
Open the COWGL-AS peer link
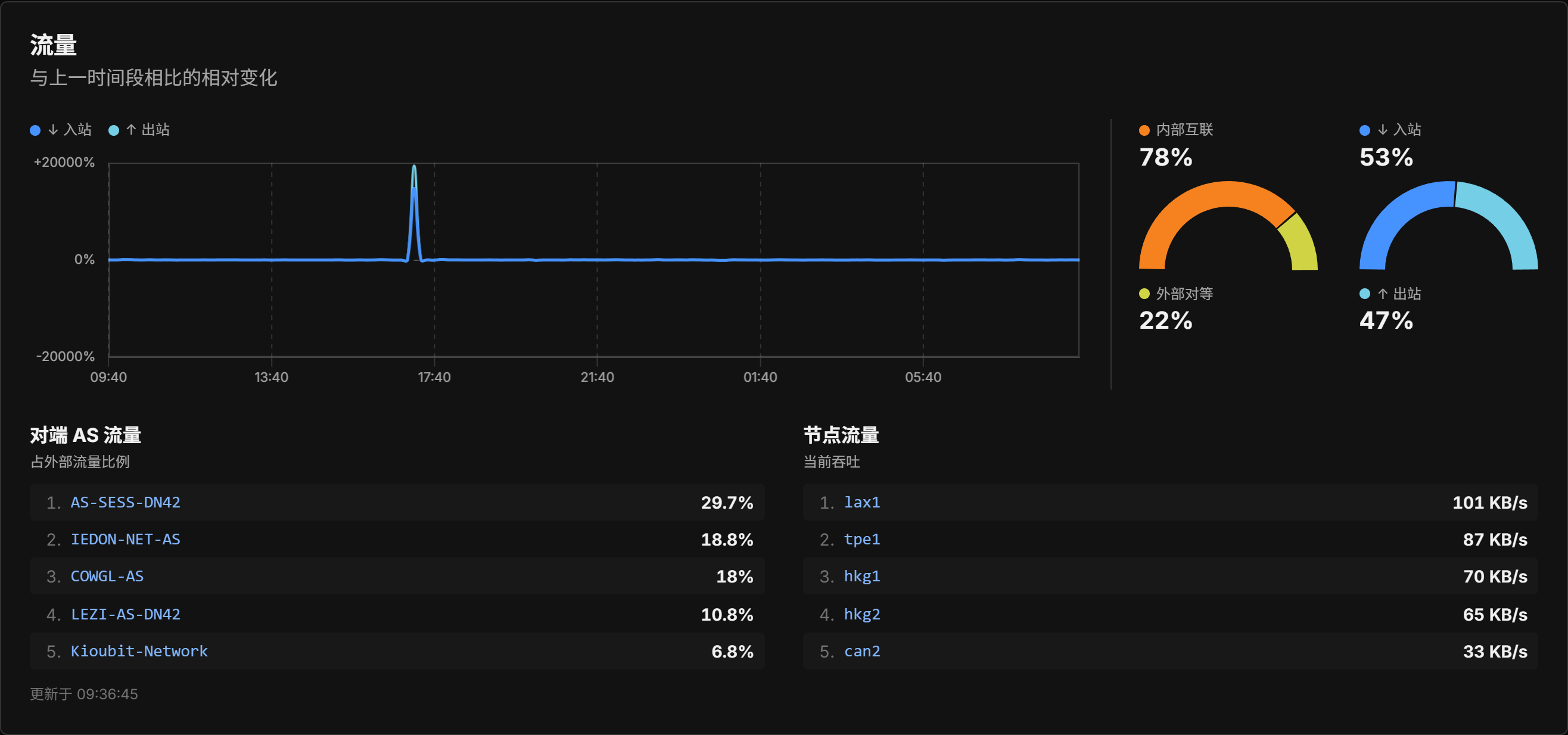point(107,576)
